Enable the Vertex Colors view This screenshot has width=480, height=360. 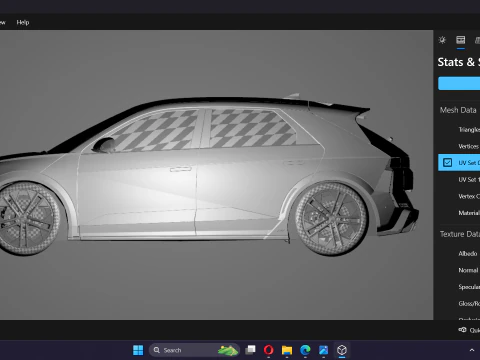coord(459,196)
